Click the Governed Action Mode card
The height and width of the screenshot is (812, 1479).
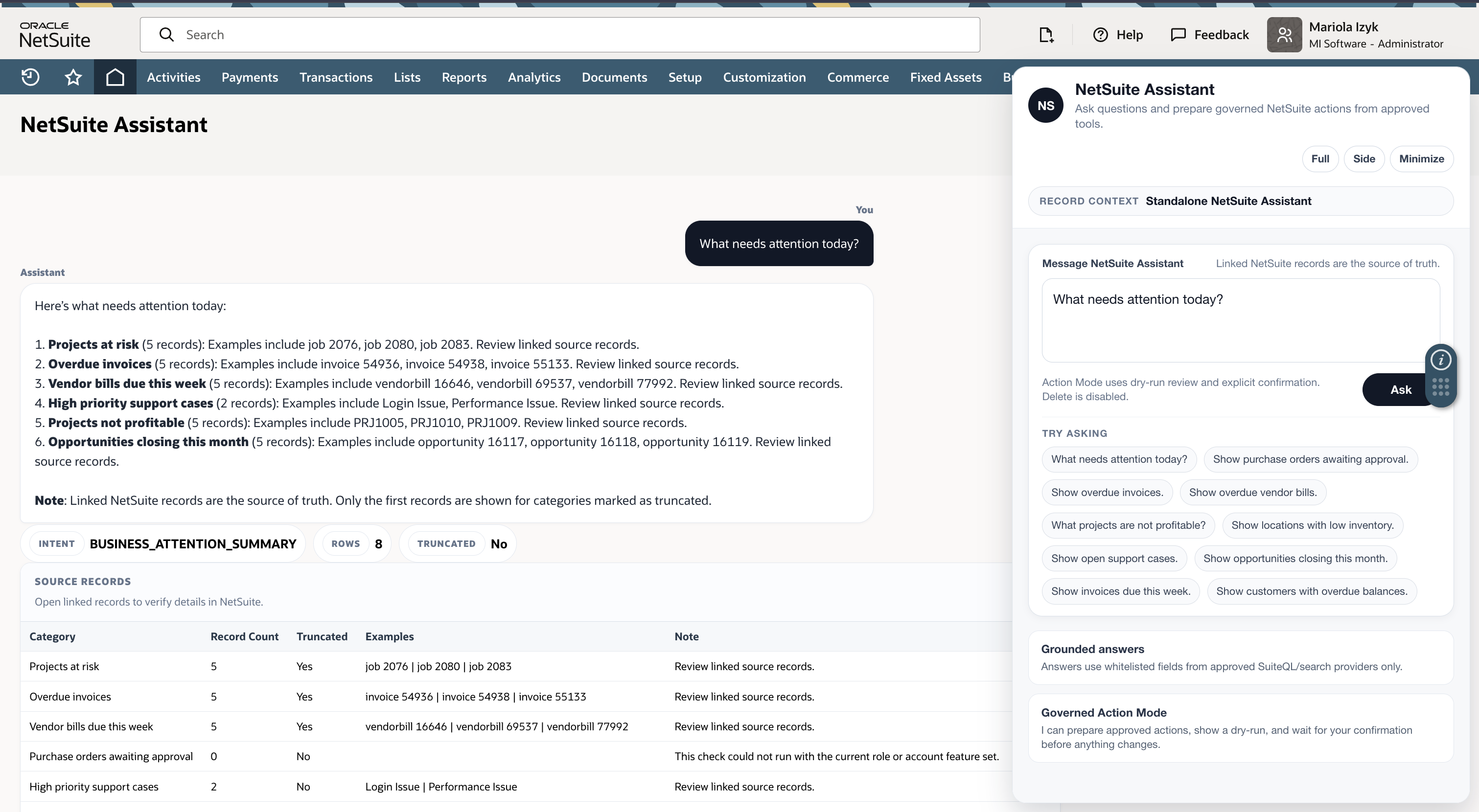1241,728
